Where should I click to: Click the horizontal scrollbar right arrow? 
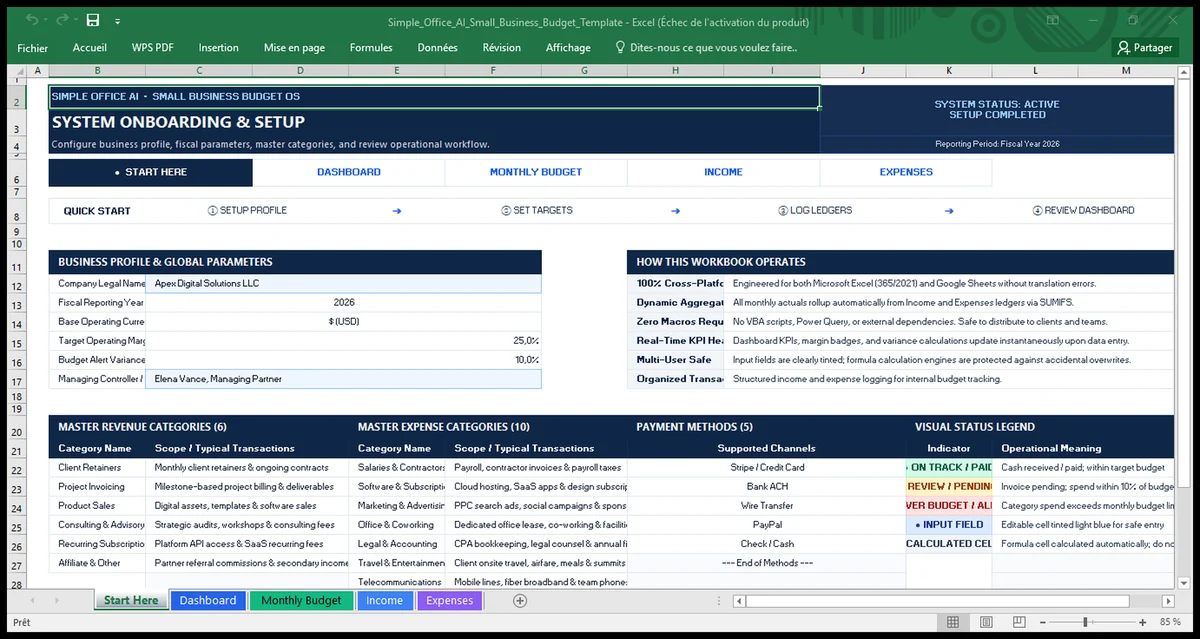click(1167, 601)
